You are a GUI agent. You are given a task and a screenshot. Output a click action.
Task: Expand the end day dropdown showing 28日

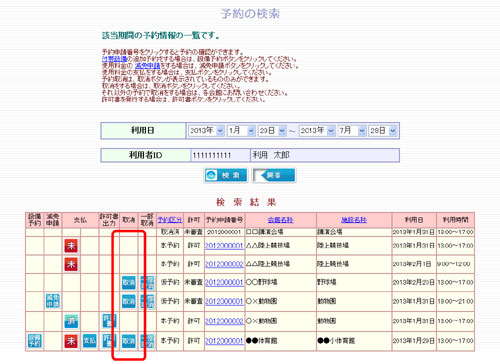click(383, 131)
